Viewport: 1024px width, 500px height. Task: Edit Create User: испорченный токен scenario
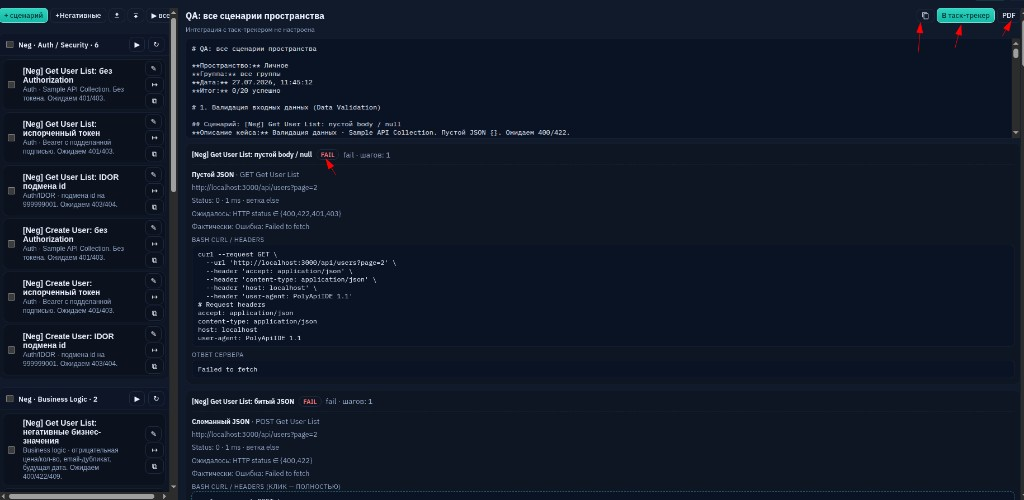click(x=154, y=281)
